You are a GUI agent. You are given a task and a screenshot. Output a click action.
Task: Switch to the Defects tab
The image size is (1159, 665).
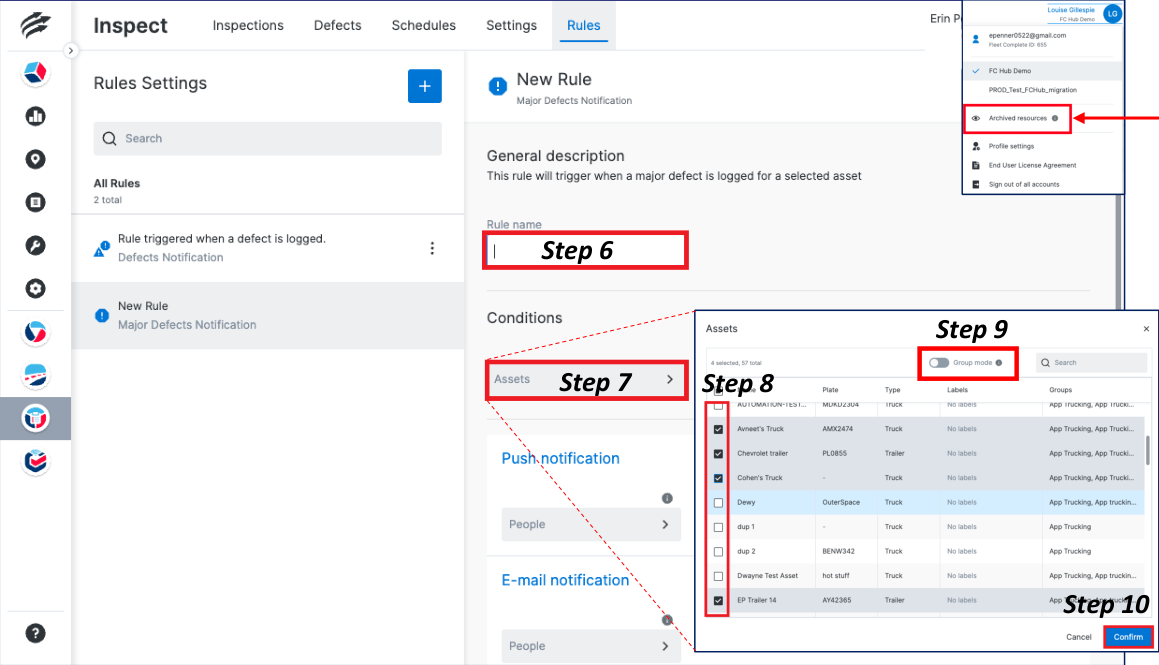pos(337,25)
